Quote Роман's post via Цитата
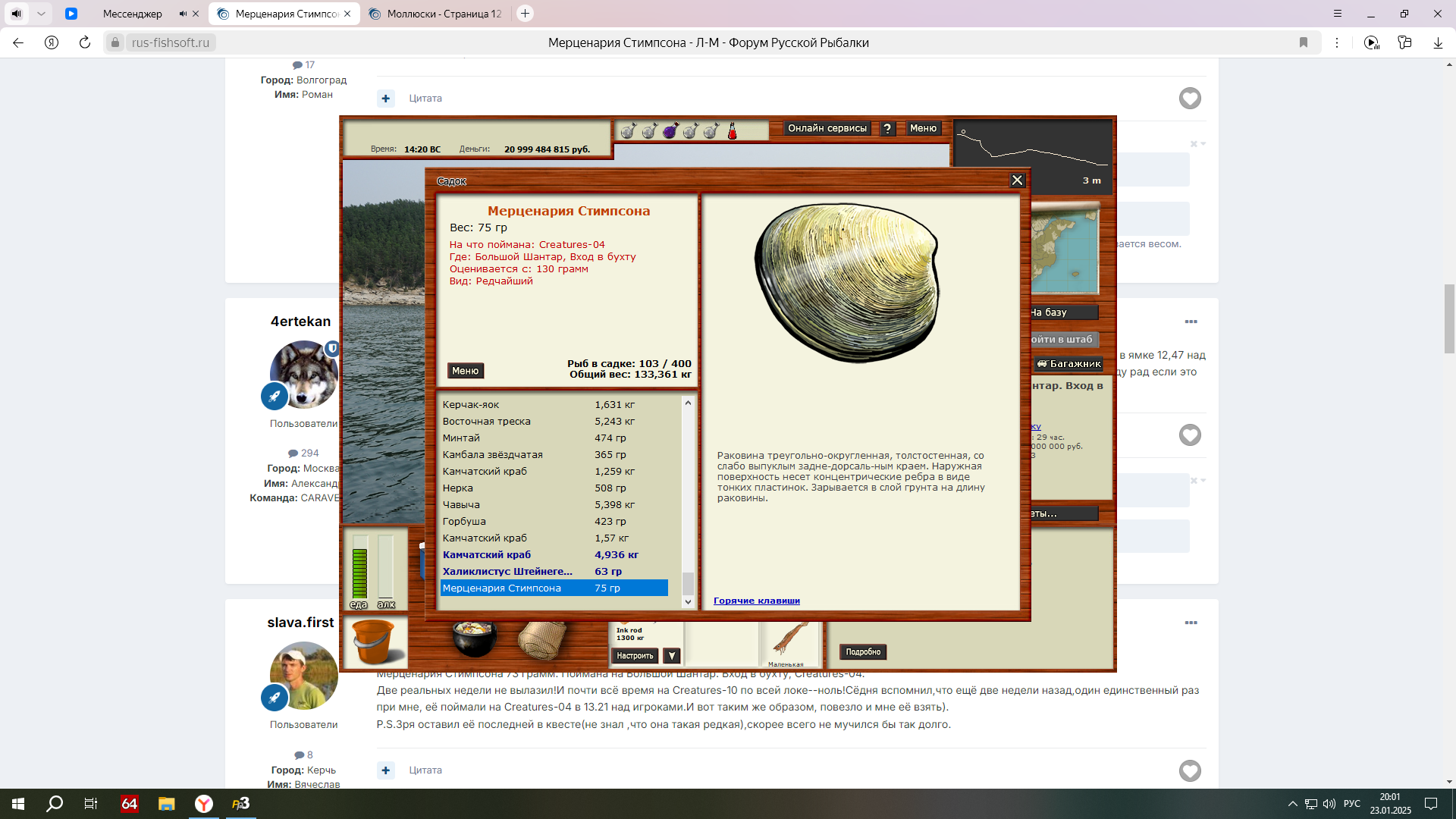 425,98
